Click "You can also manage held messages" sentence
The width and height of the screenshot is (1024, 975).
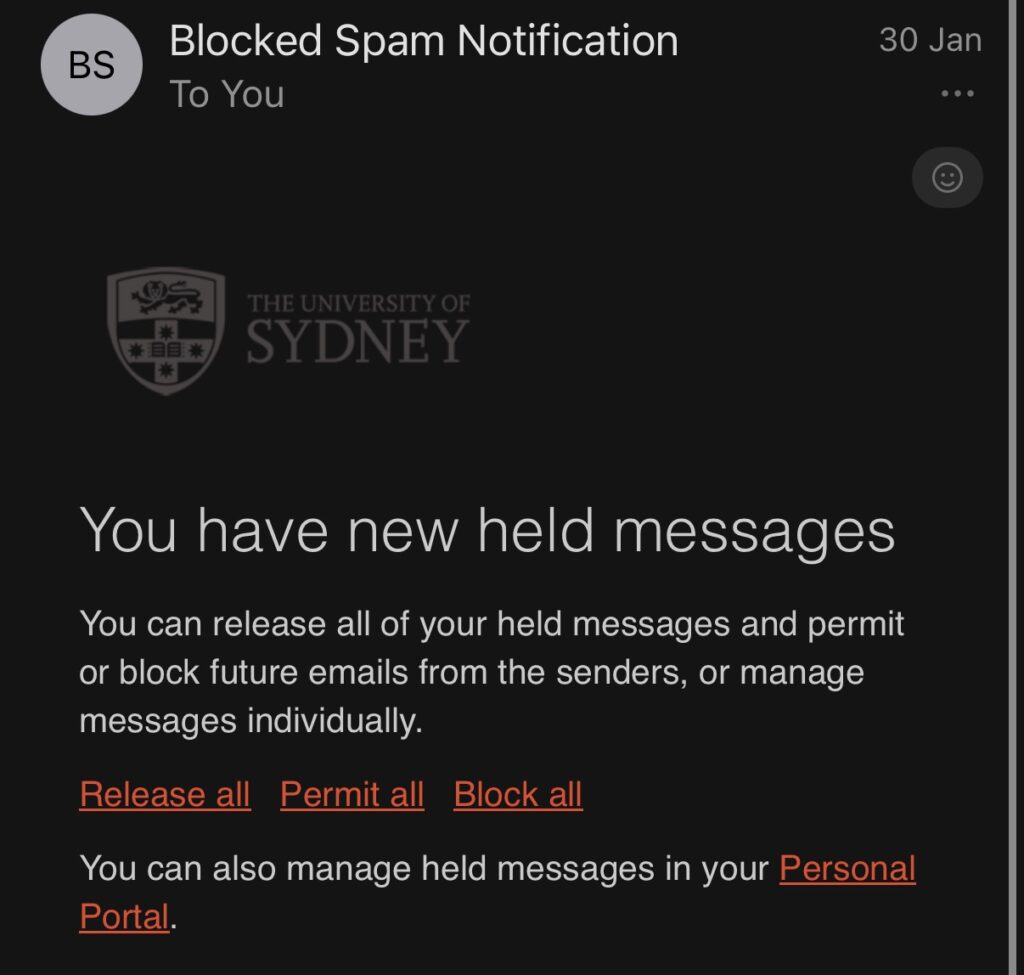(424, 868)
